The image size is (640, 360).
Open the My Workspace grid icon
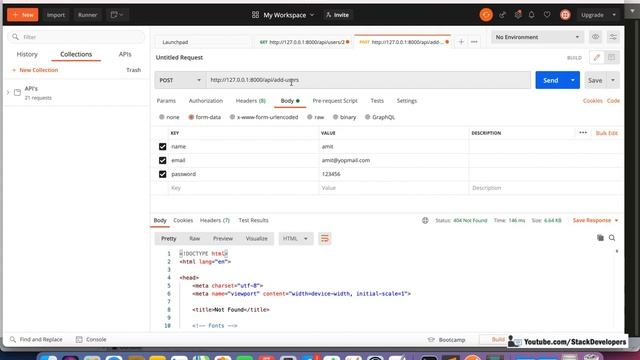pos(256,15)
